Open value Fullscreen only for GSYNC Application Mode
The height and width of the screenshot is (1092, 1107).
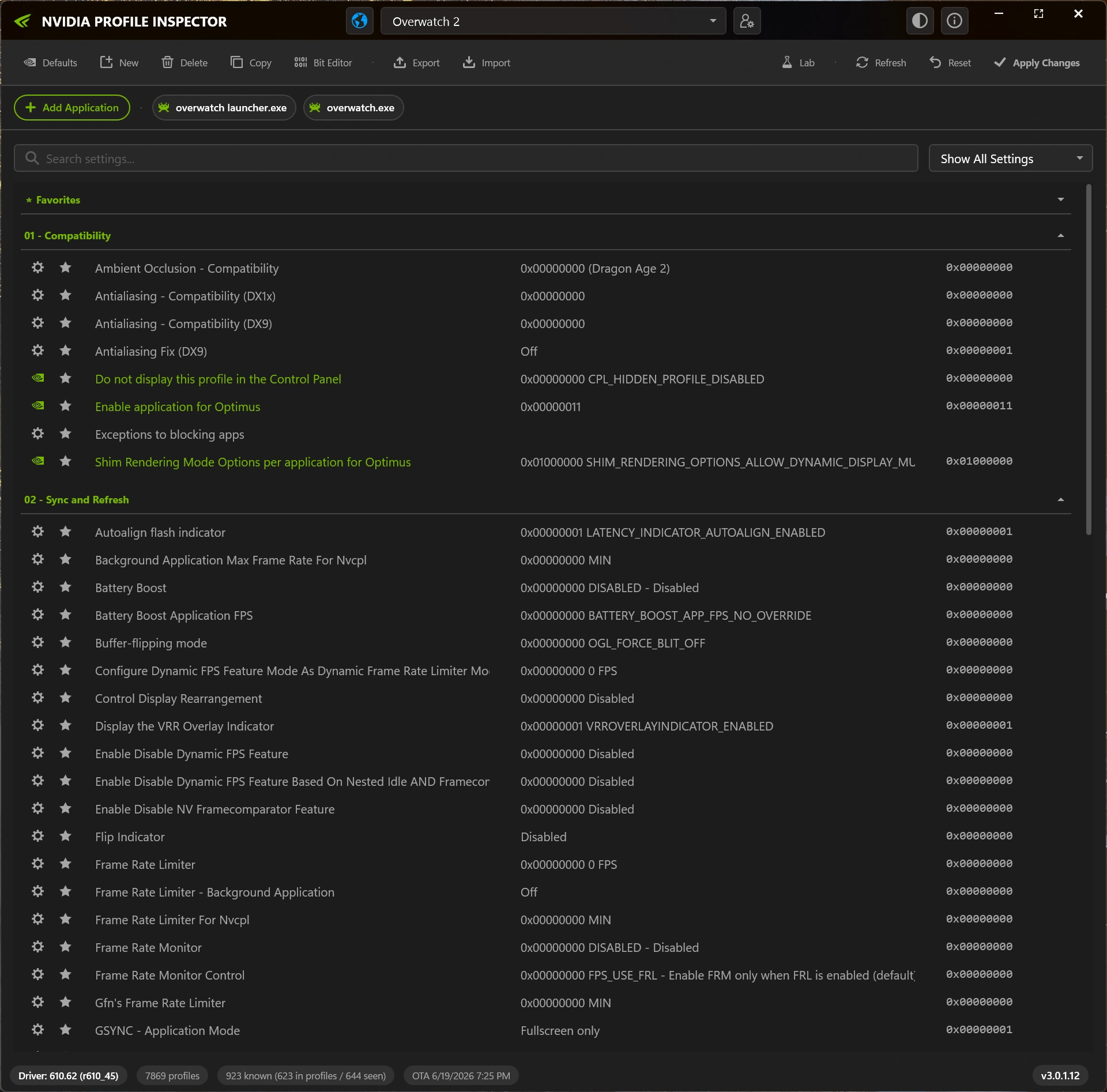point(560,1030)
